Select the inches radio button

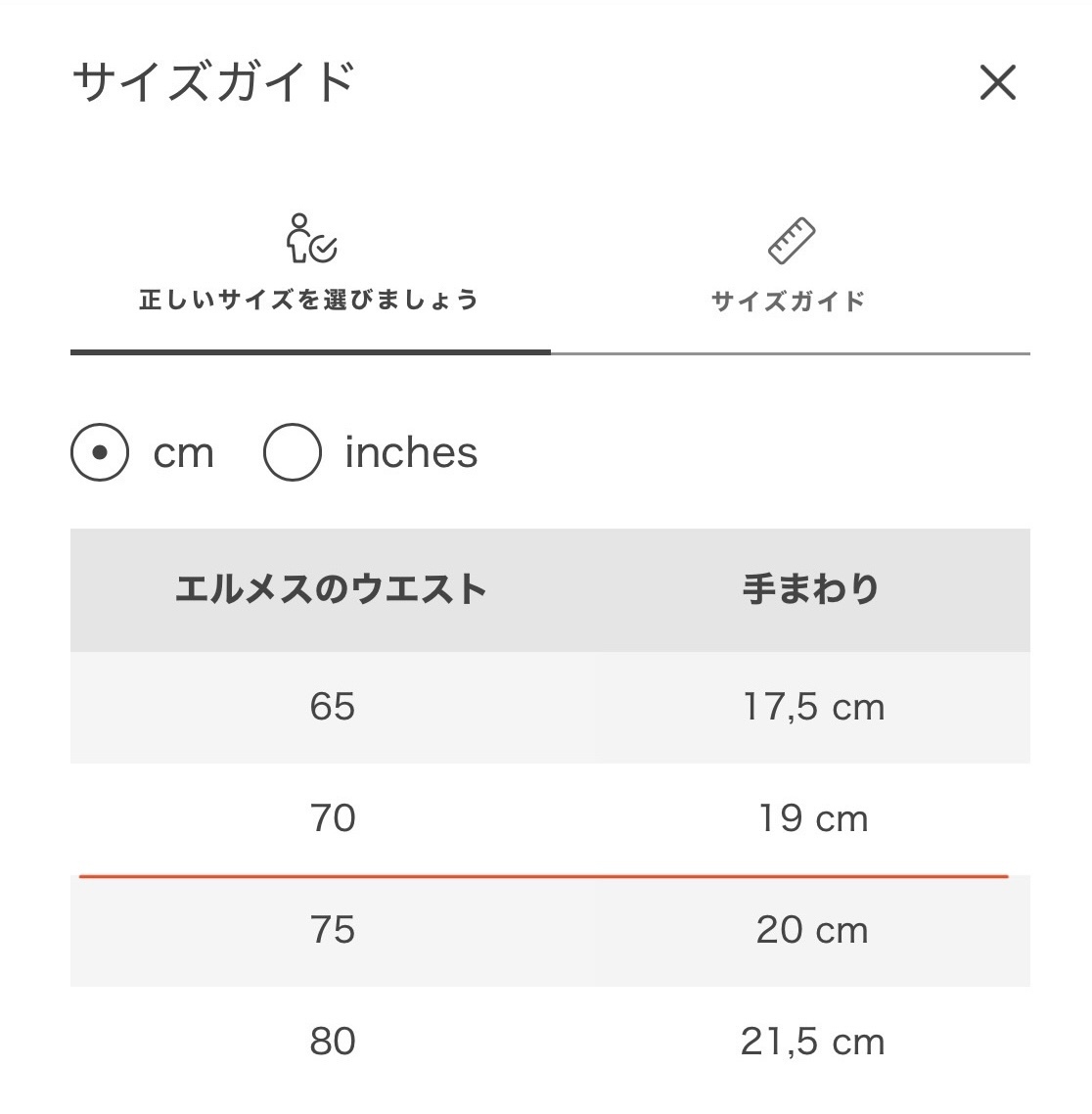click(292, 453)
